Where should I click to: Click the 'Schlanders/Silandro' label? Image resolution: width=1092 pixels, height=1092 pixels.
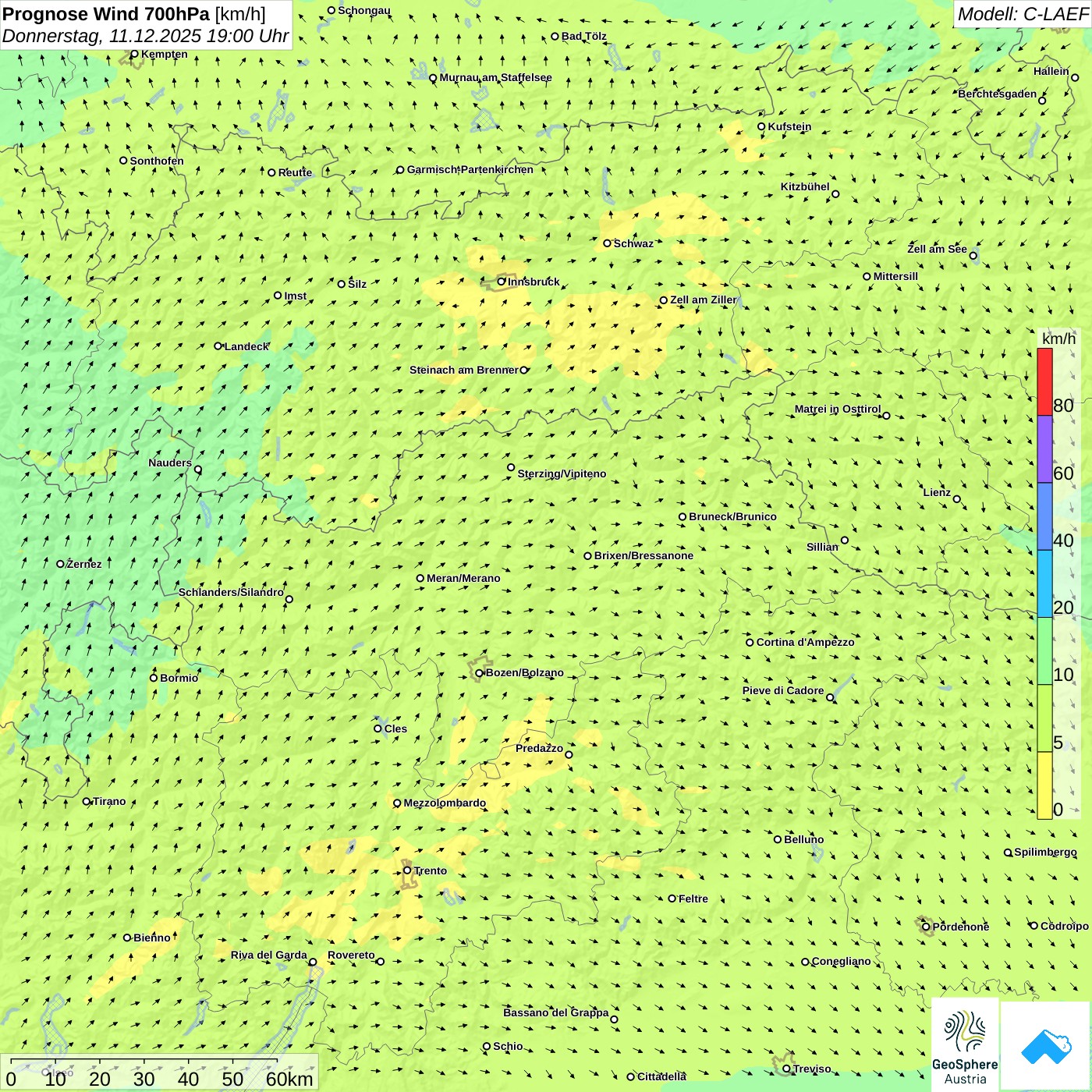click(x=231, y=592)
